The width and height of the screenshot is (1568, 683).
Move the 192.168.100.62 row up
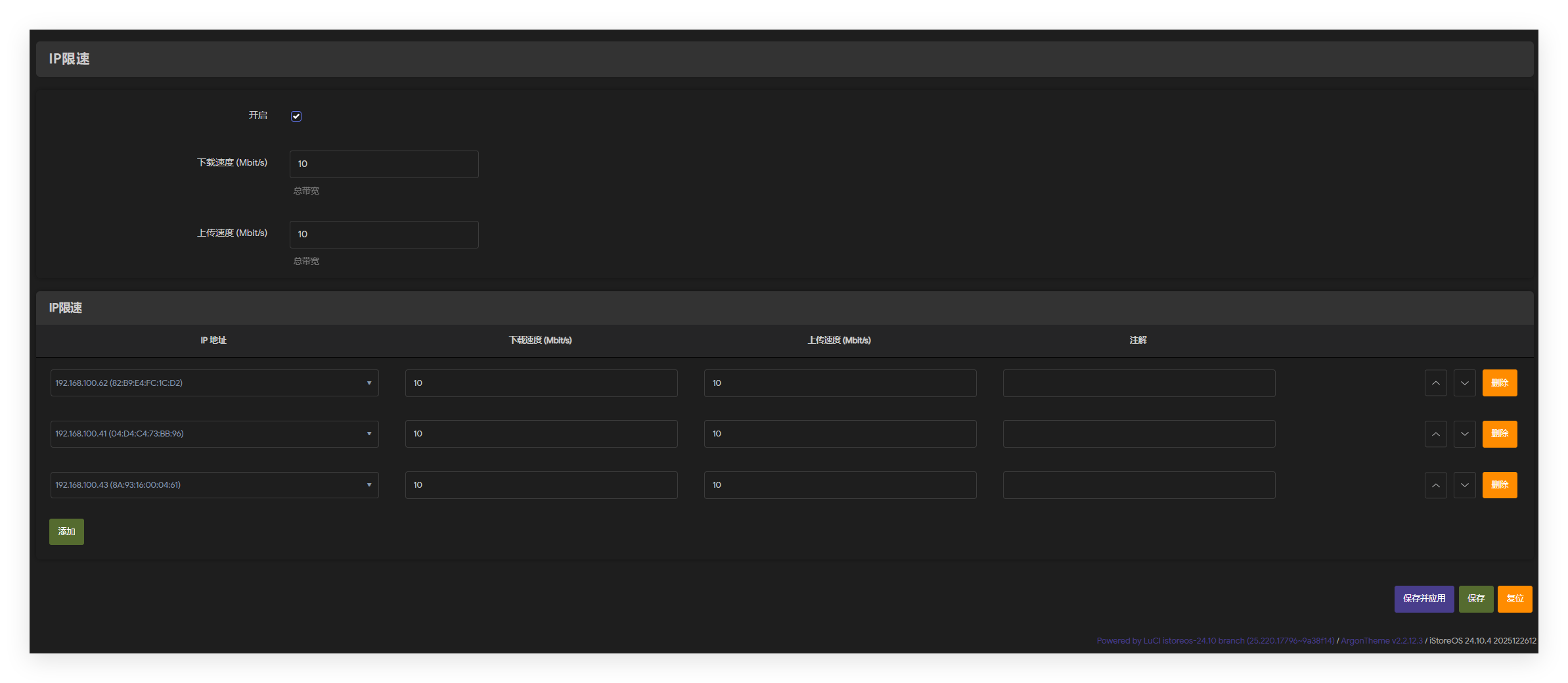(1435, 383)
